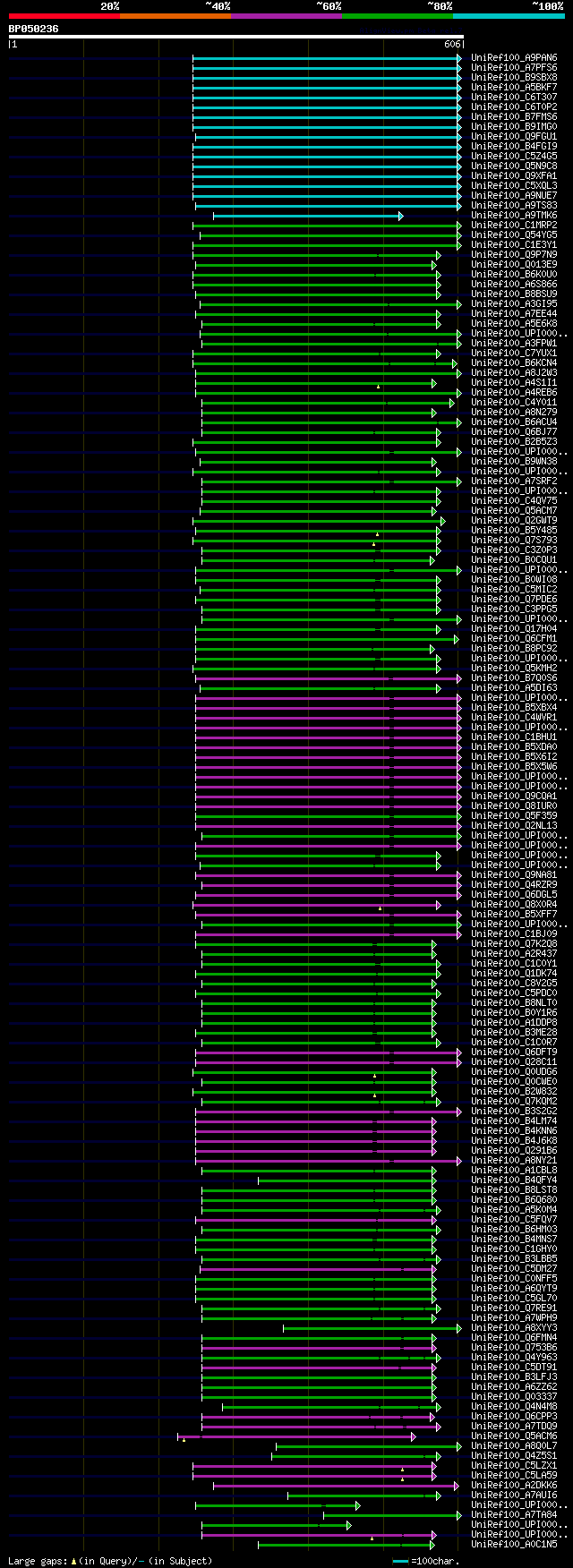
Task: Select the UniRef100_A9NUE7 label
Action: coord(514,195)
